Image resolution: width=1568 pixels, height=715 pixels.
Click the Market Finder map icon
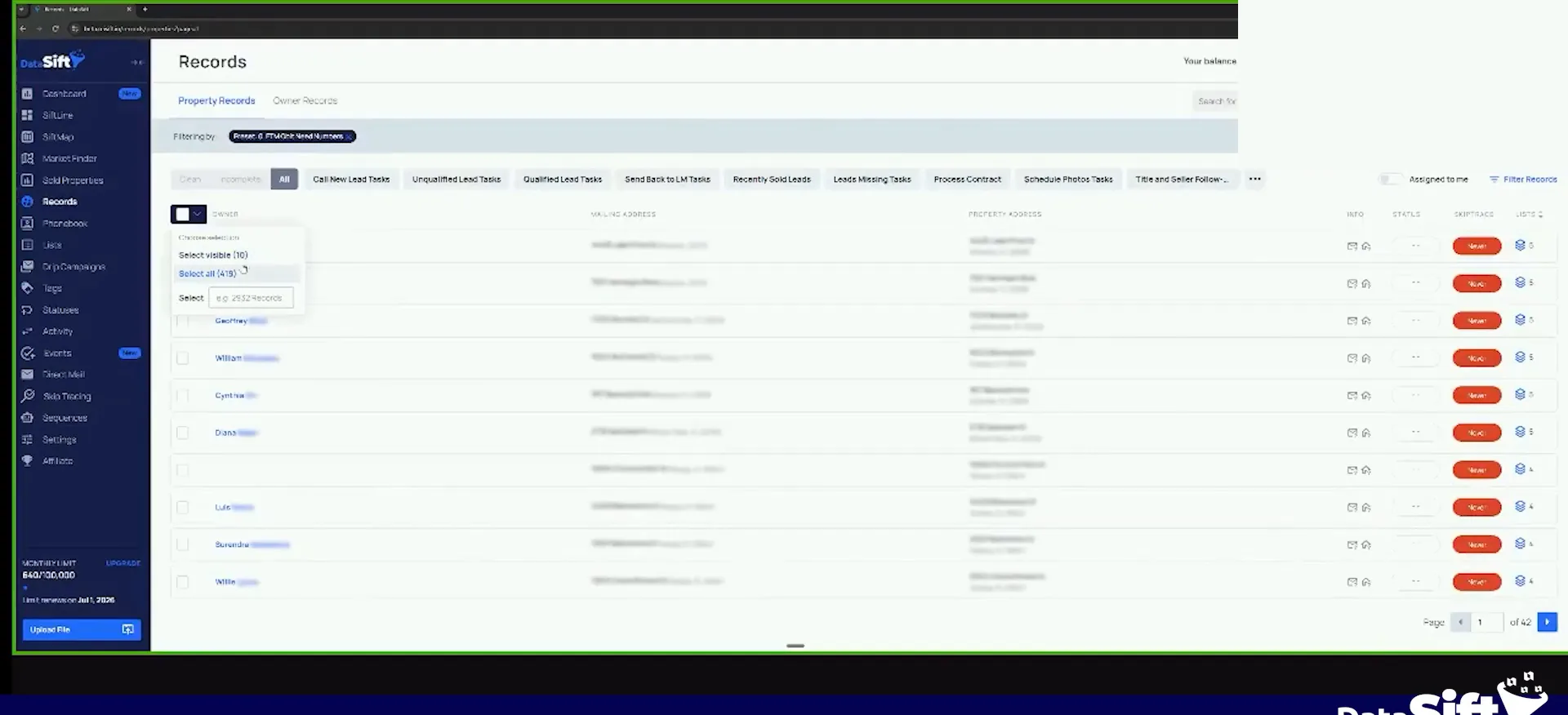point(27,158)
